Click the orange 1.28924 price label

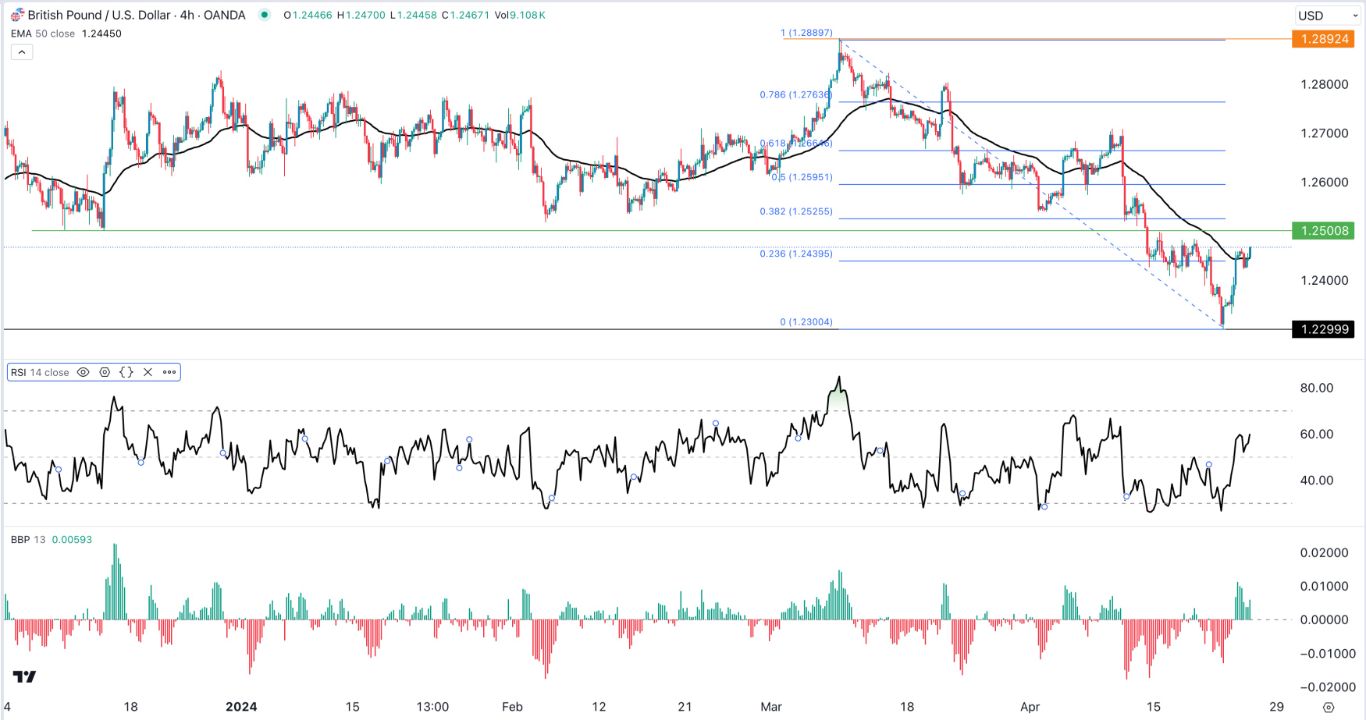point(1324,39)
